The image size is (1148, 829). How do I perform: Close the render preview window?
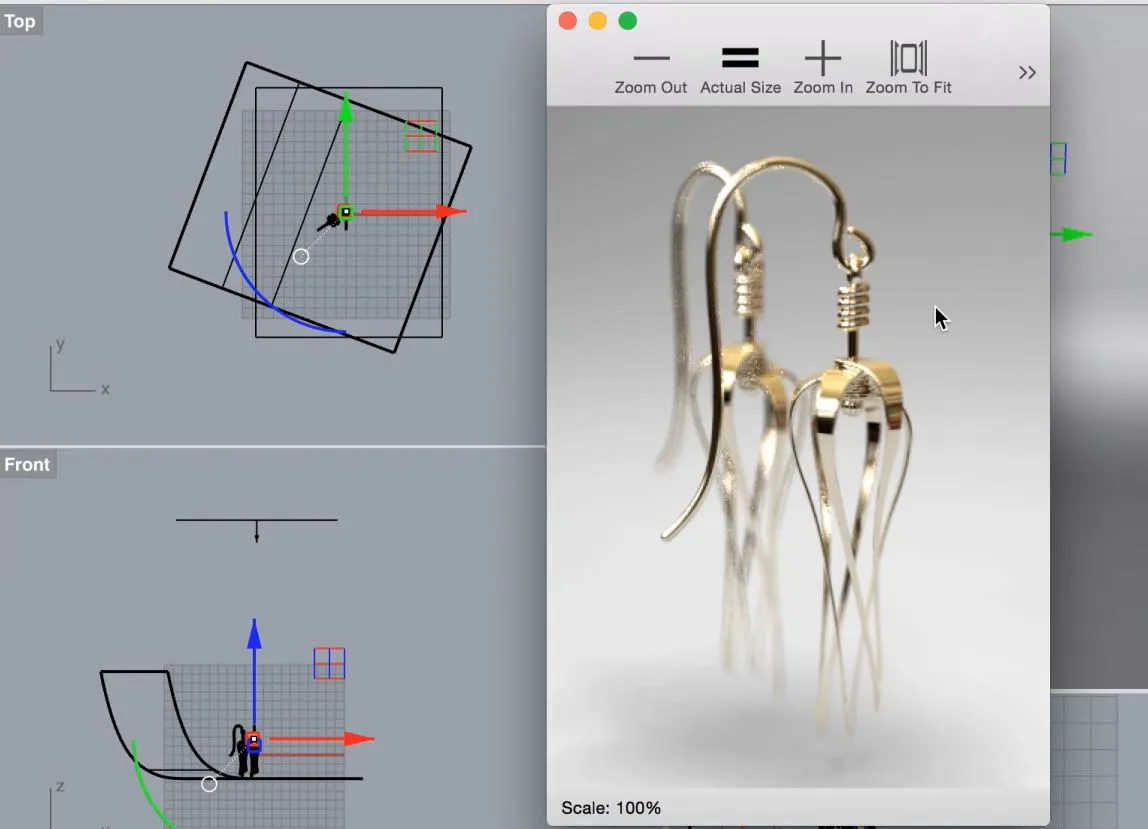[568, 21]
